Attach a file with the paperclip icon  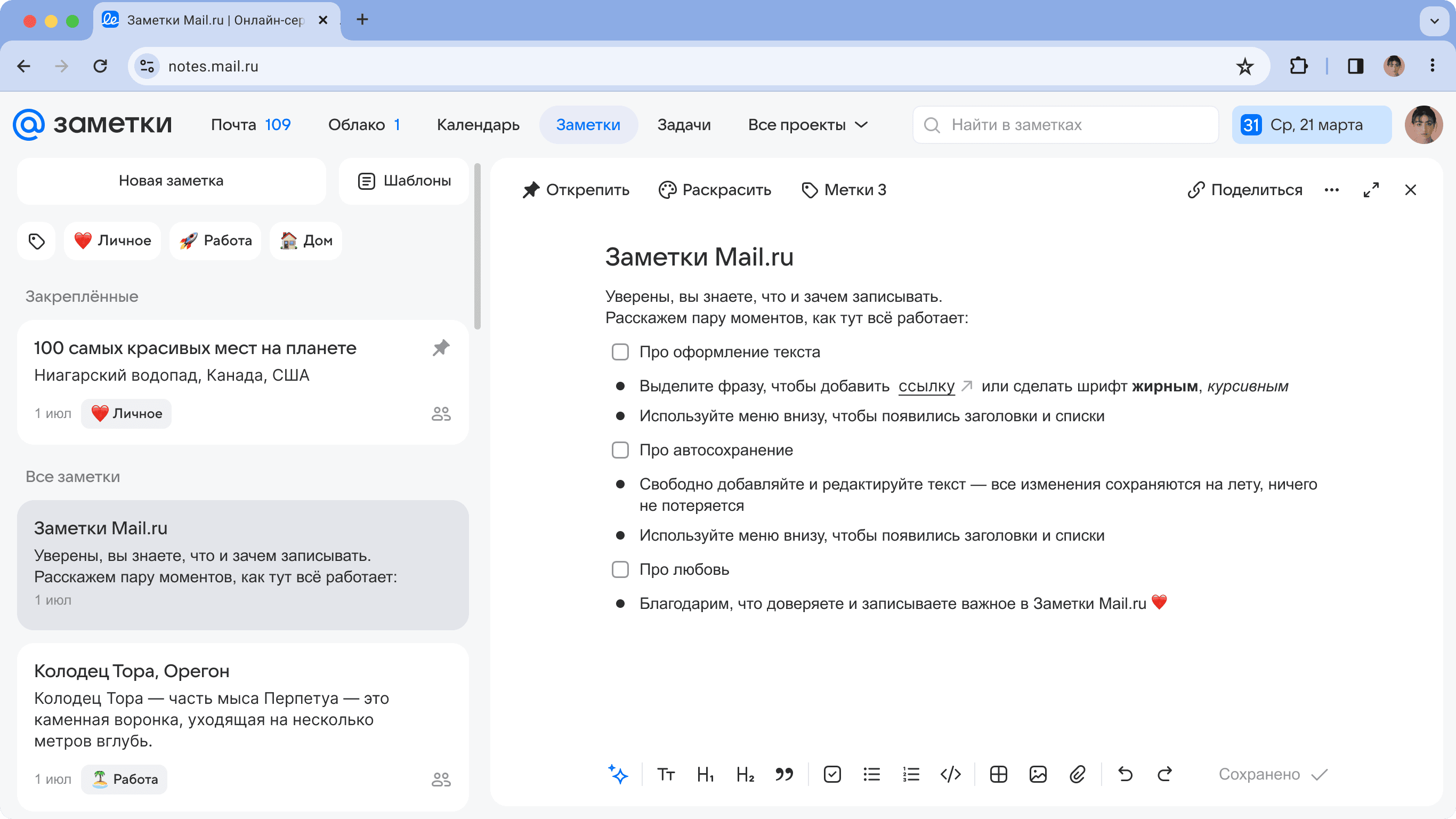point(1077,774)
